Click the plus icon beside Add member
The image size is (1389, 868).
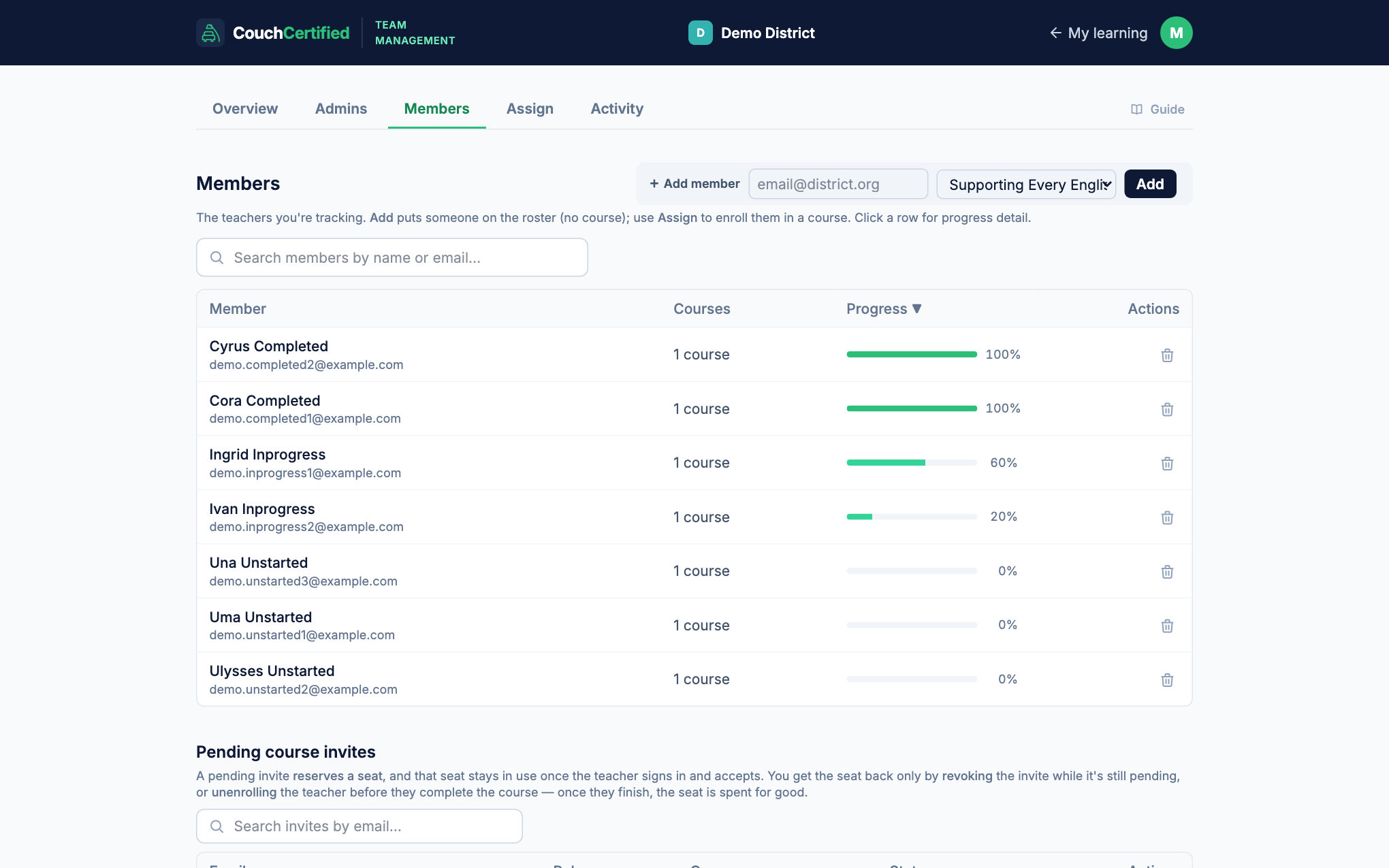[x=654, y=184]
